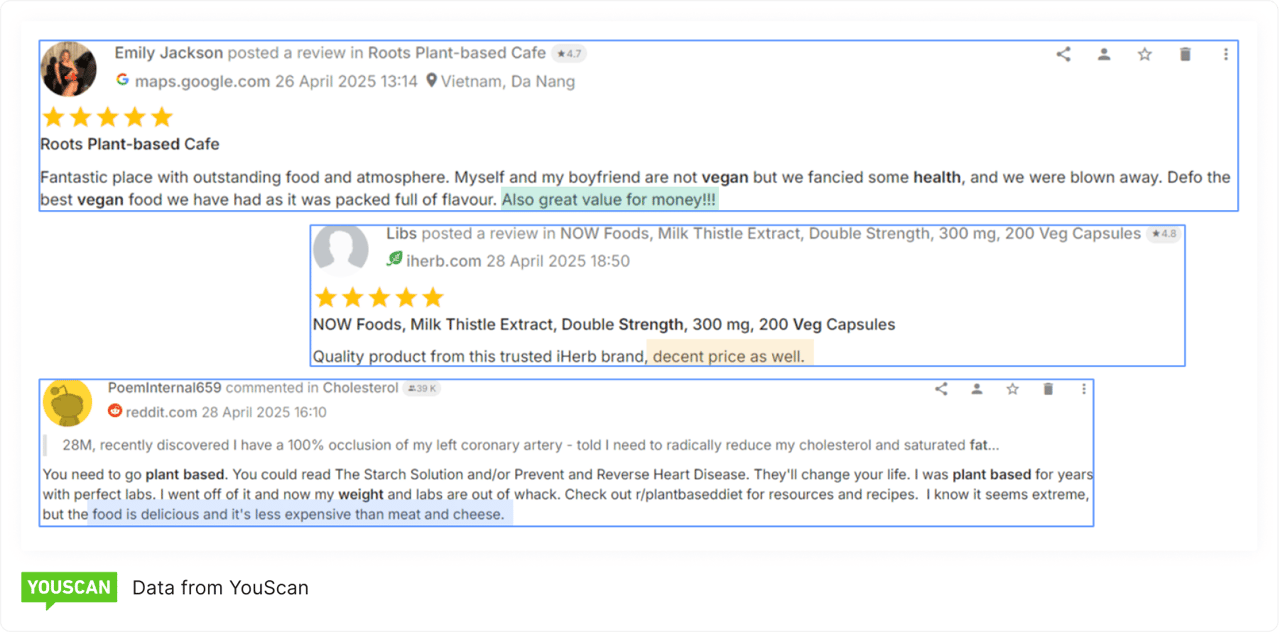Toggle the favorite star on Emily Jackson's review
Screen dimensions: 1280x632
pyautogui.click(x=1145, y=55)
